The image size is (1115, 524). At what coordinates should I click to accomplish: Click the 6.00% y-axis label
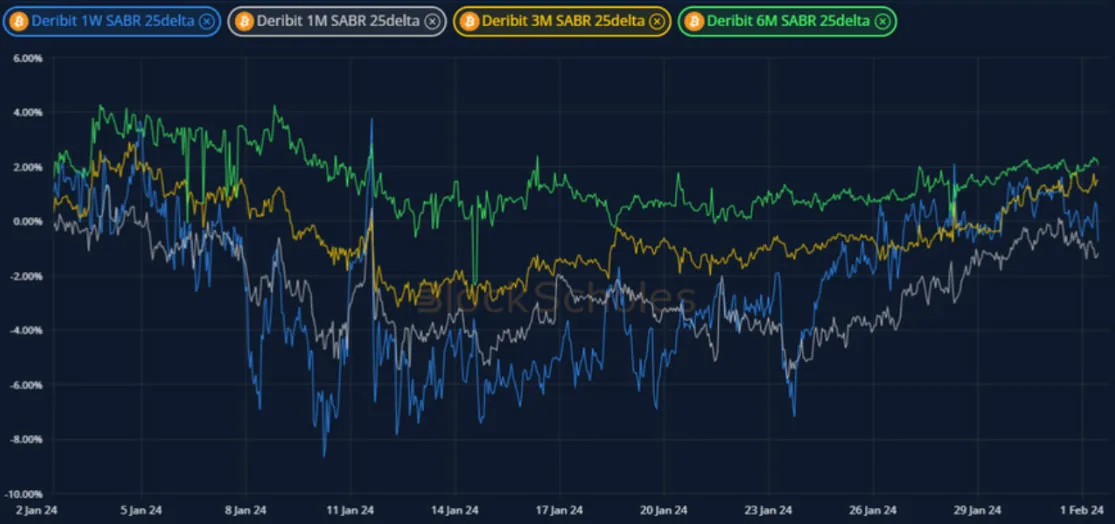(x=28, y=58)
